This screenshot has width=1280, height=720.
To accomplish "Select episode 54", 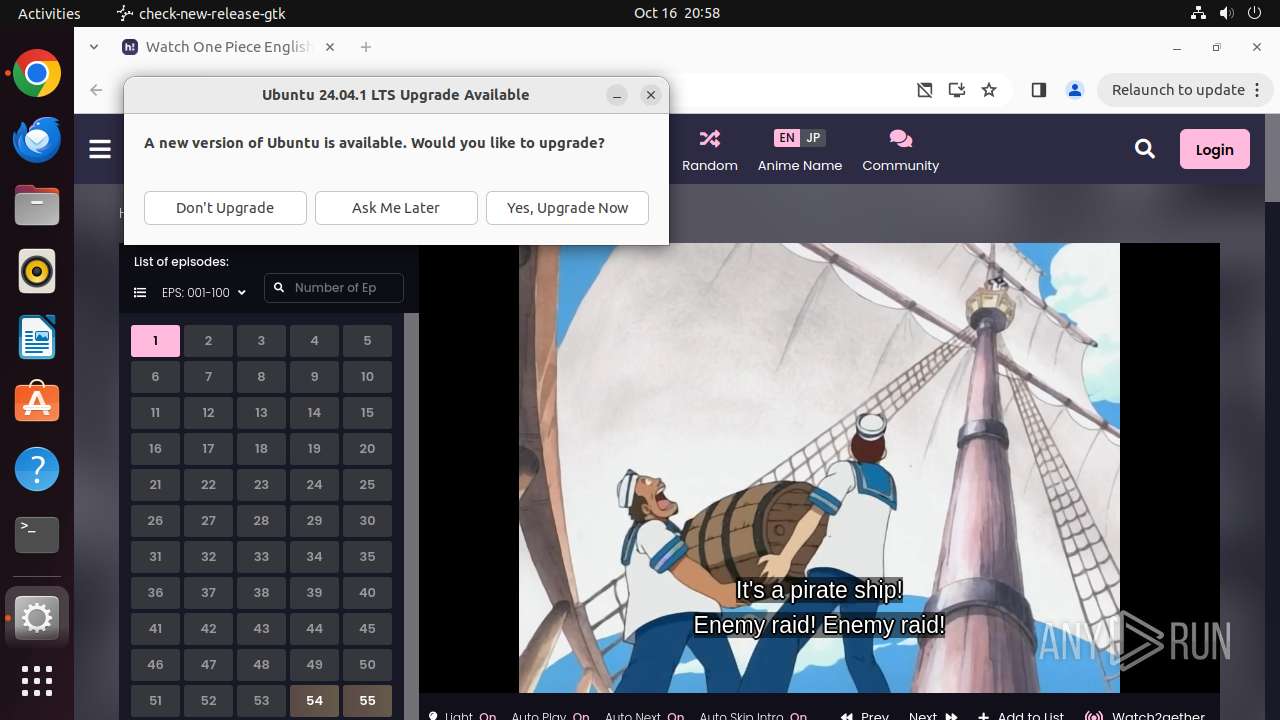I will click(x=314, y=701).
